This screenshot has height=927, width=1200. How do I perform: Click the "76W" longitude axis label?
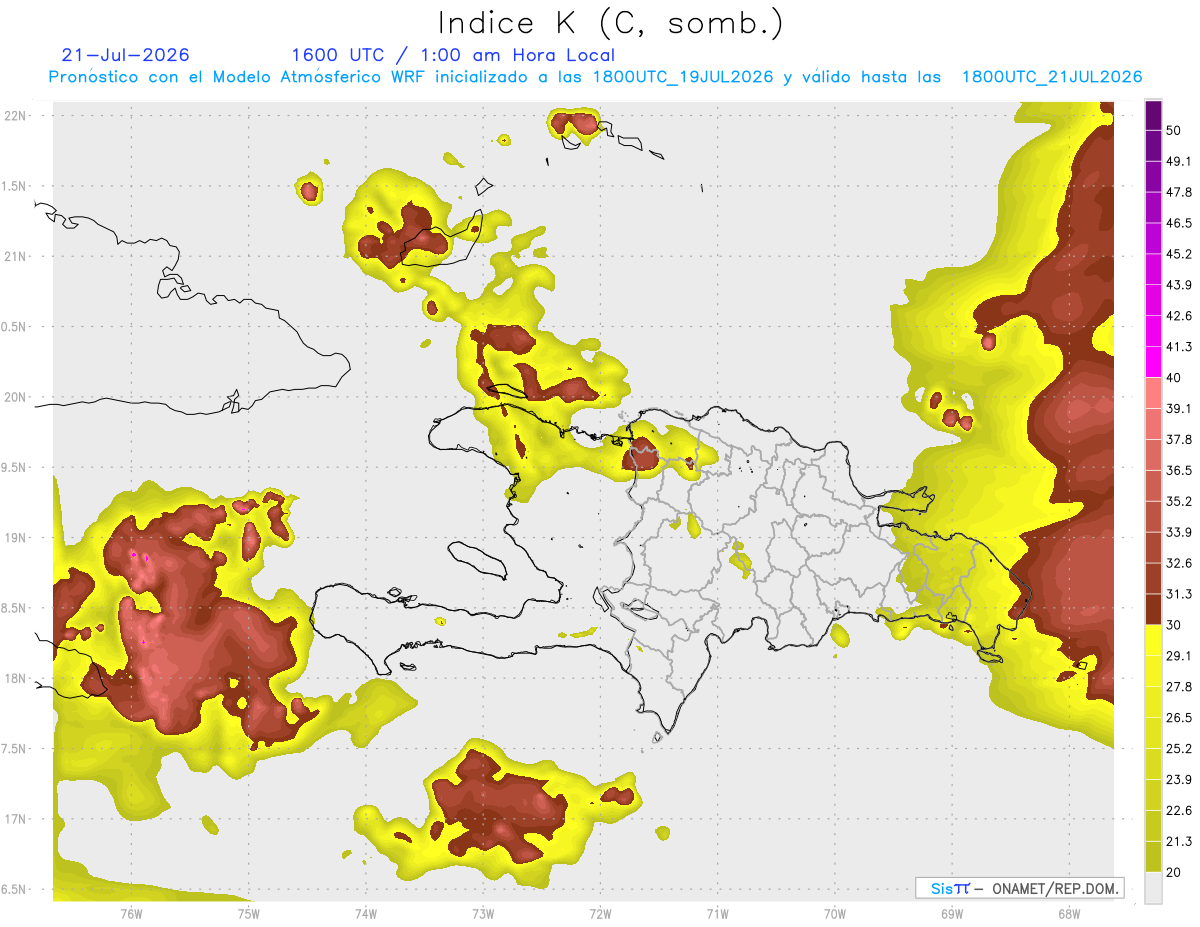click(x=131, y=914)
